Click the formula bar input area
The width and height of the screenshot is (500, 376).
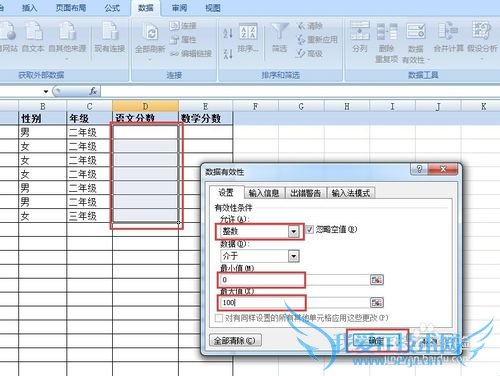[x=300, y=91]
